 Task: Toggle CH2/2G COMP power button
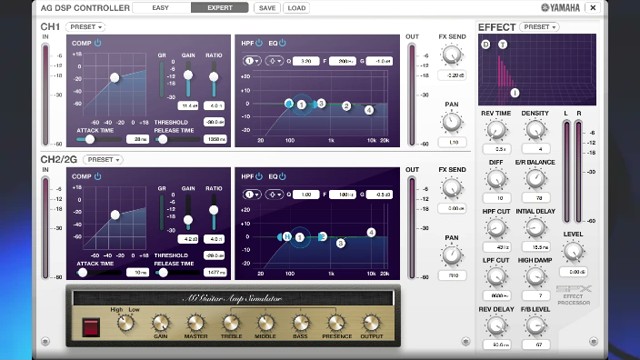coord(98,176)
